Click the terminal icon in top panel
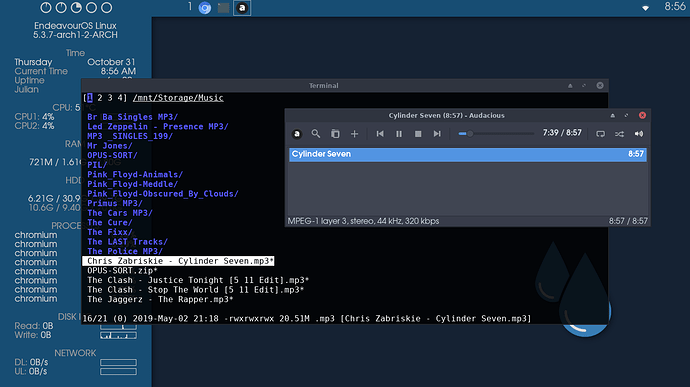Viewport: 690px width, 387px height. pos(224,8)
